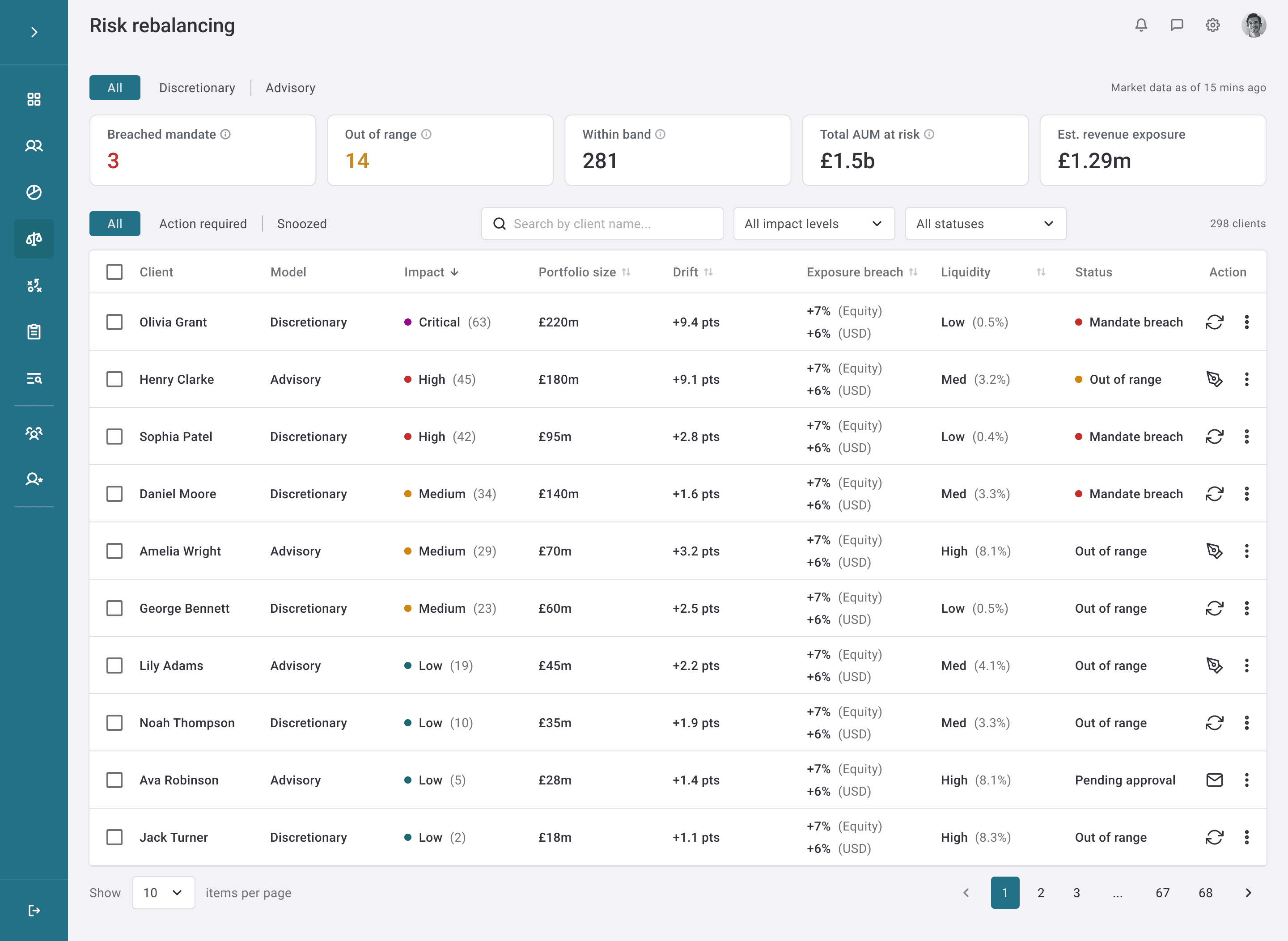Viewport: 1288px width, 941px height.
Task: Click the rebalance icon for Olivia Grant
Action: pyautogui.click(x=1214, y=322)
